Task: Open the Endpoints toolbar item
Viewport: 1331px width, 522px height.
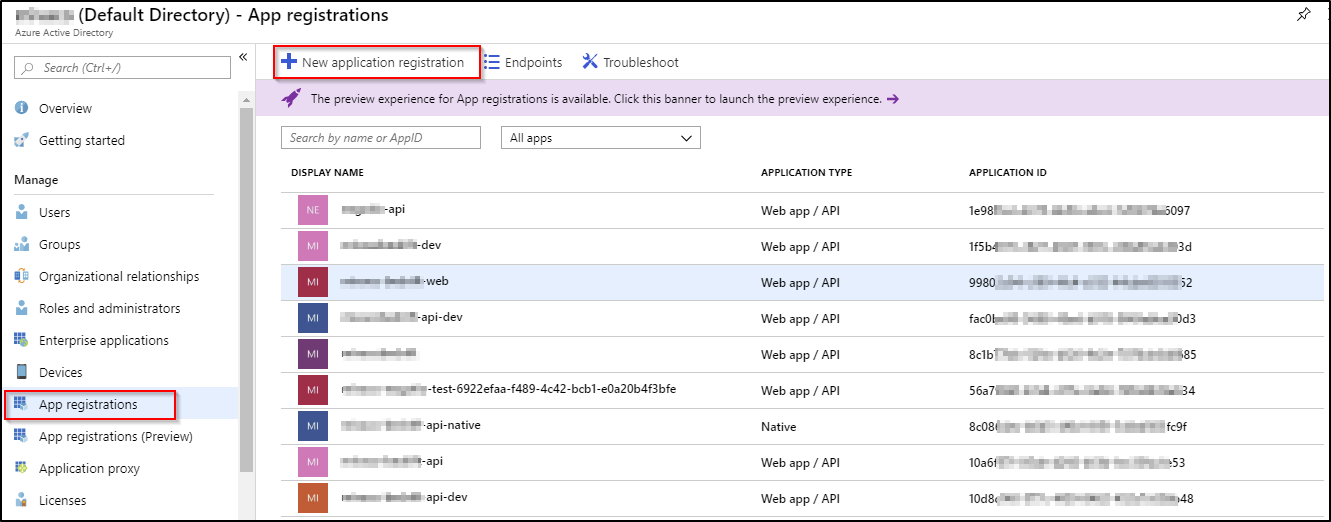Action: [523, 62]
